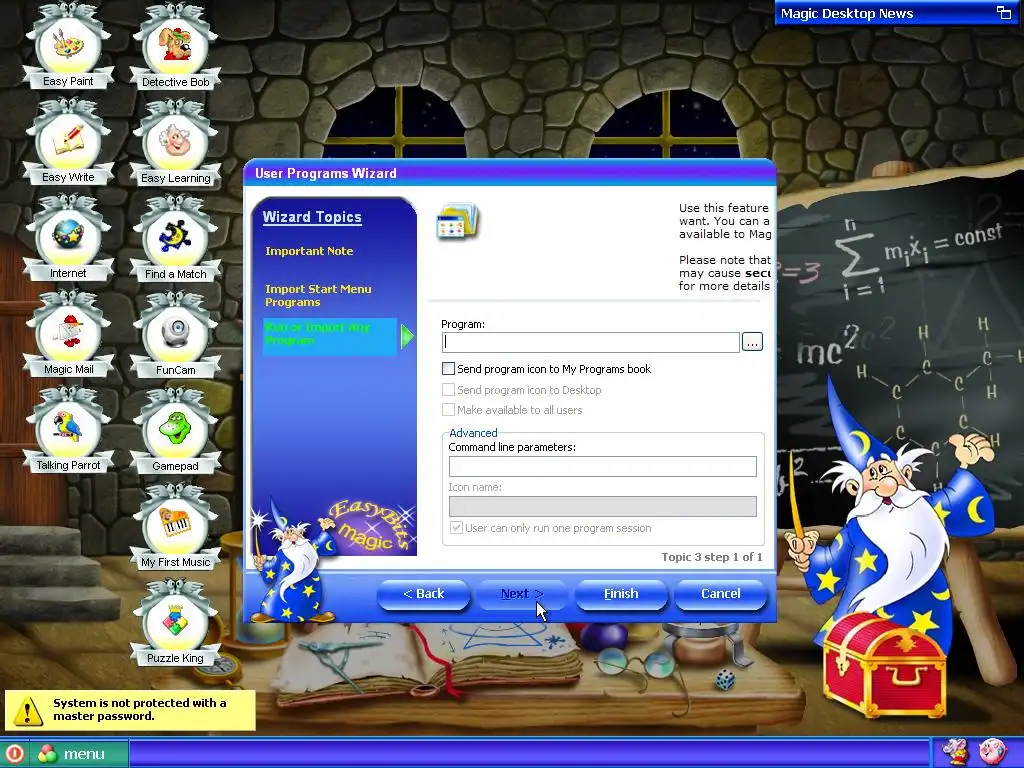
Task: Click the browse ellipsis button next to Program
Action: [x=752, y=342]
